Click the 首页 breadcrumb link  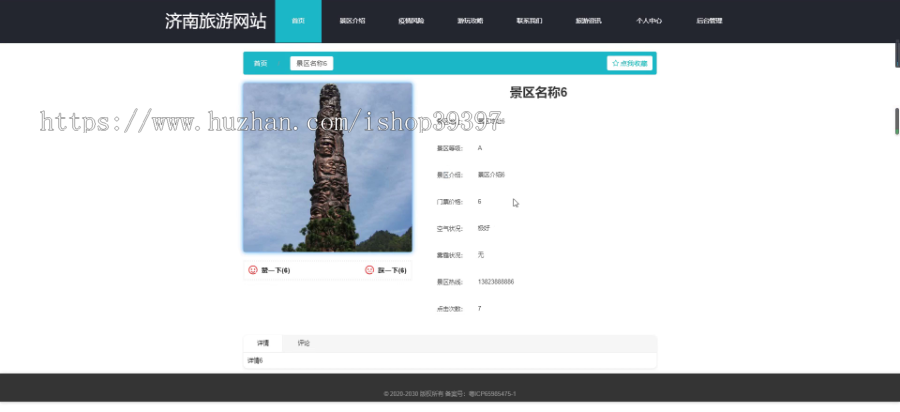pyautogui.click(x=261, y=64)
